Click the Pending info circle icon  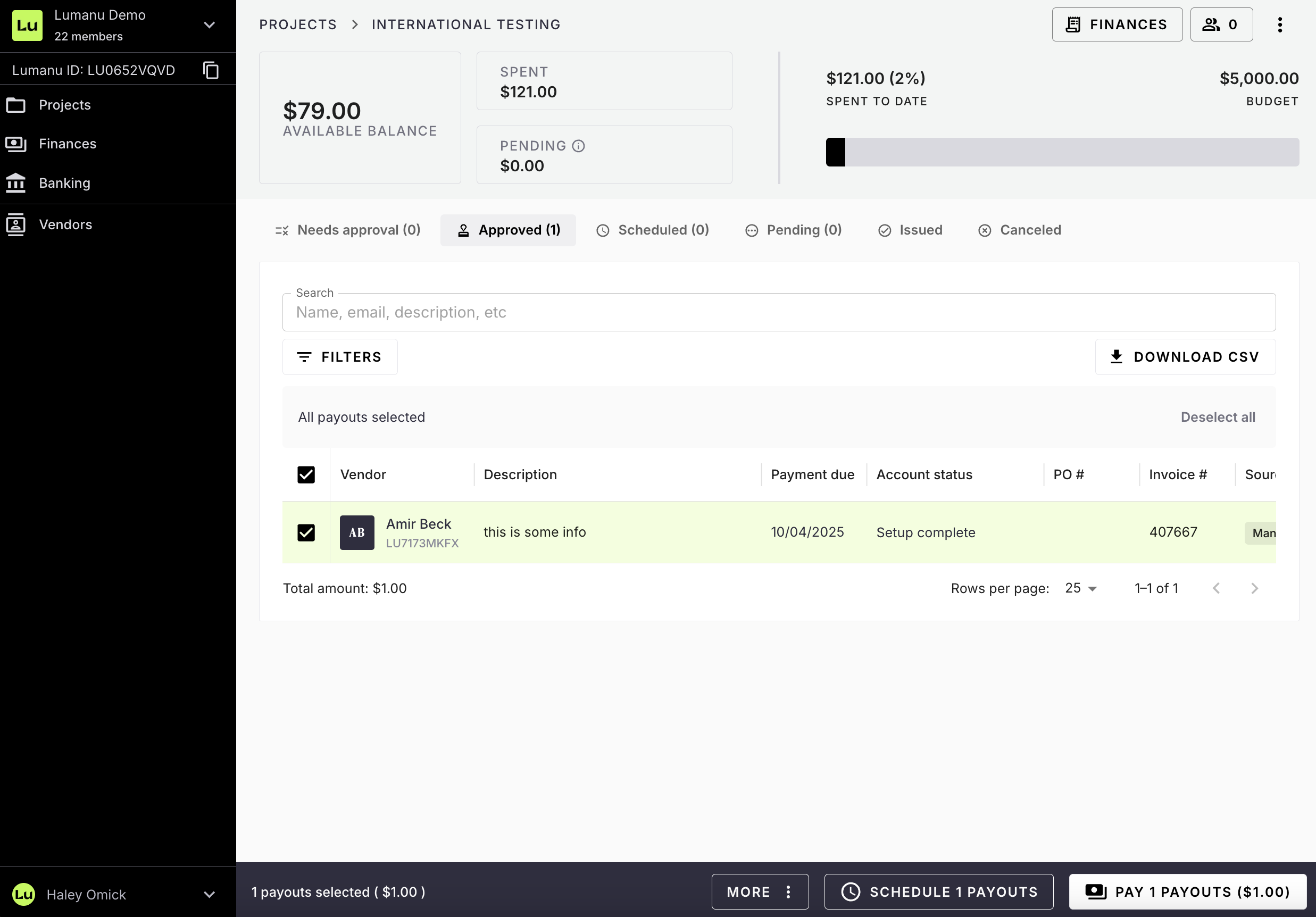pyautogui.click(x=578, y=146)
